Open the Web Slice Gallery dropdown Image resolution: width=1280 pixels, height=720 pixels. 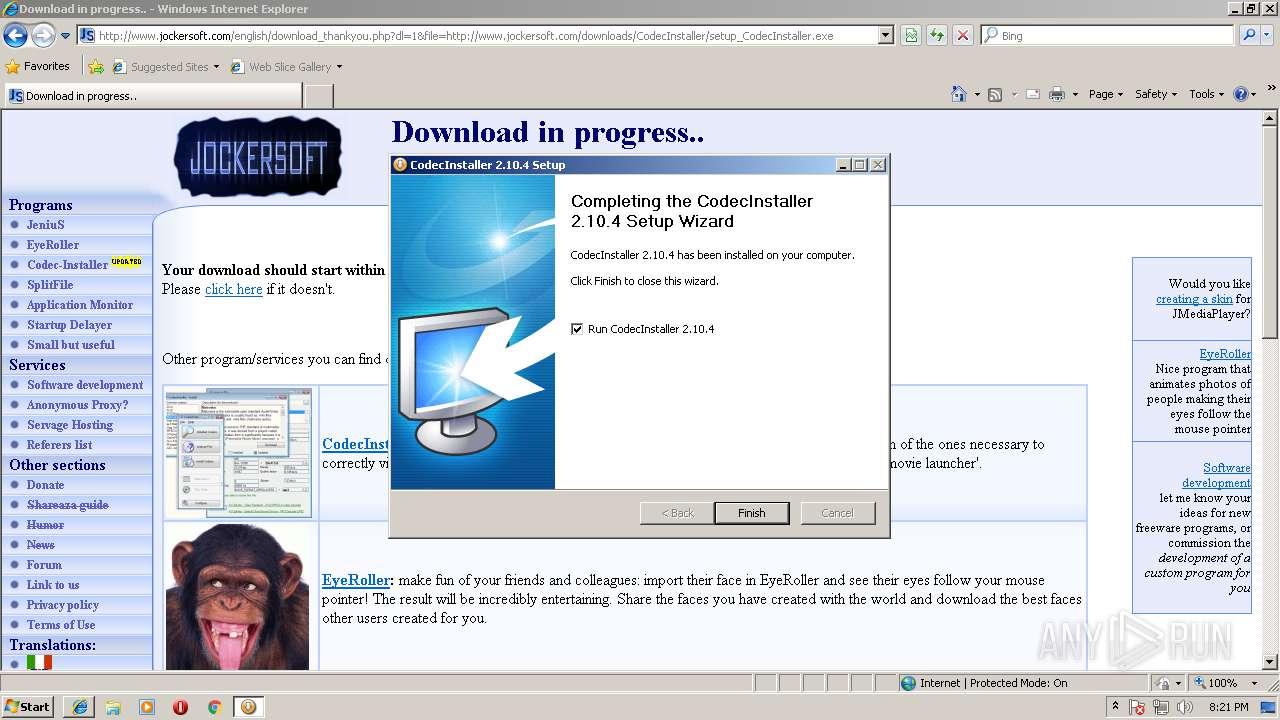click(286, 67)
